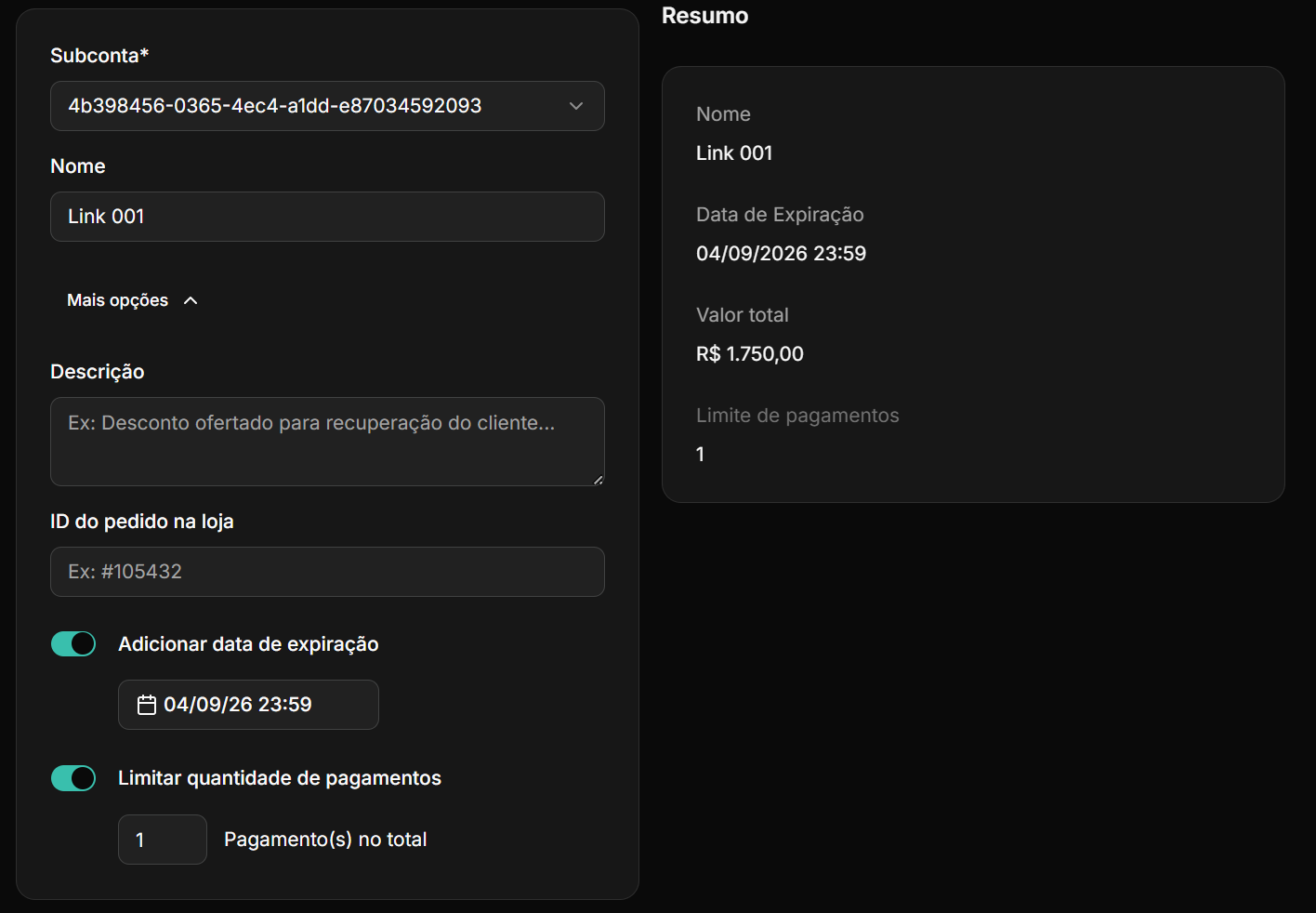
Task: Click the Subconta* field label
Action: [x=99, y=56]
